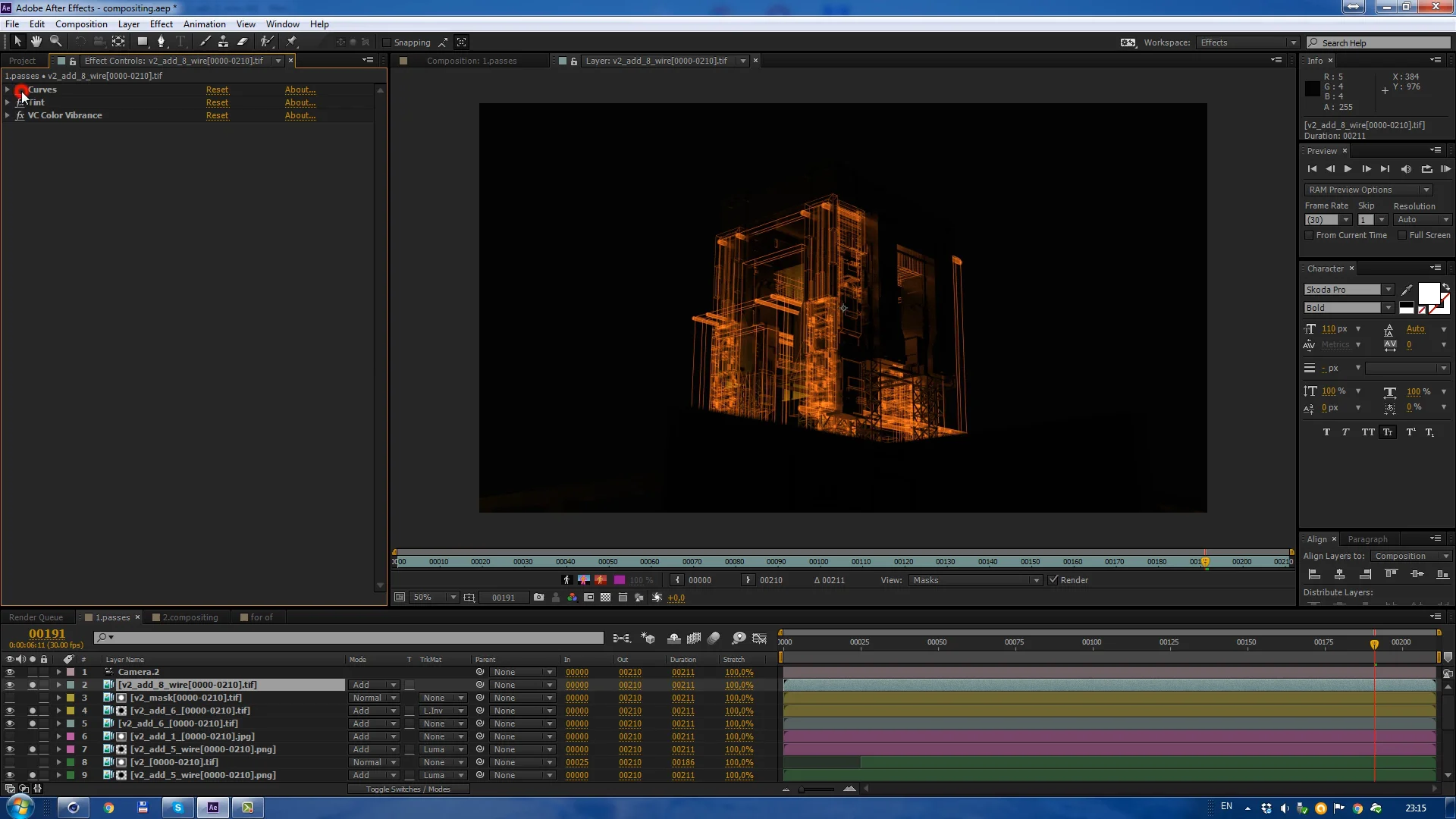
Task: Select the Rectangle shape tool
Action: [x=143, y=42]
